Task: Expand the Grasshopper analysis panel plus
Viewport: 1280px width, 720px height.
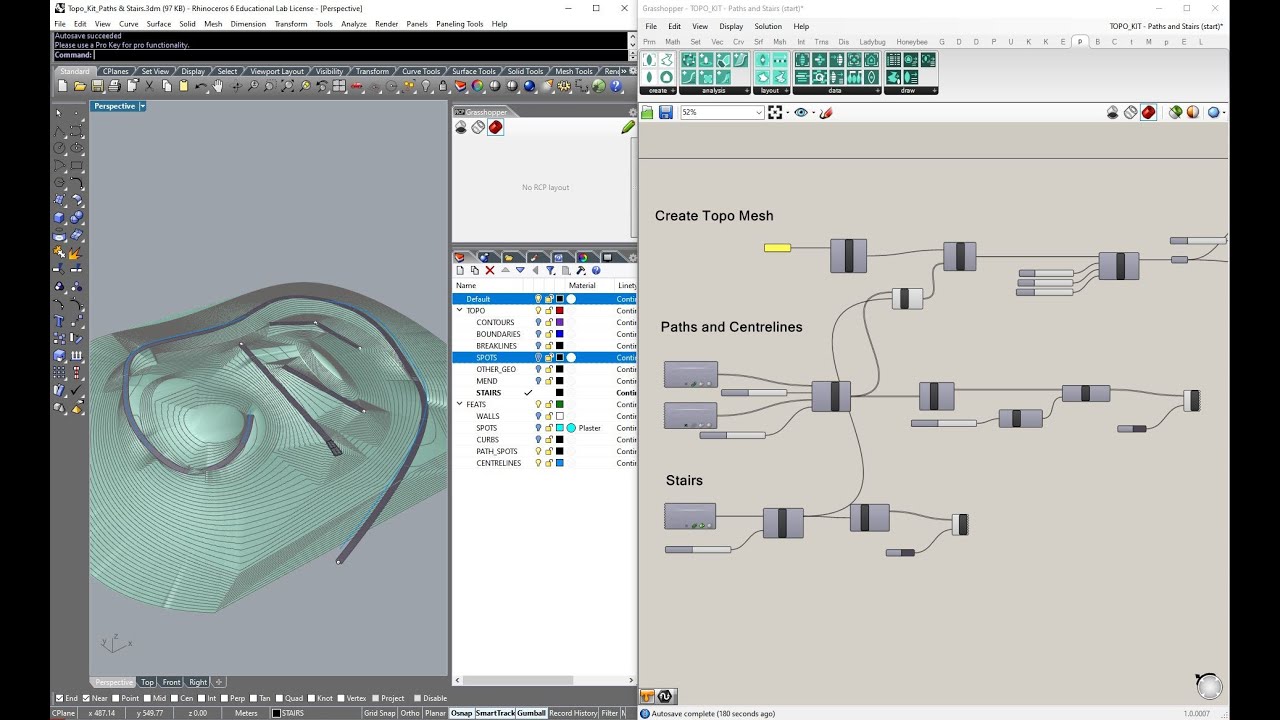Action: tap(746, 91)
